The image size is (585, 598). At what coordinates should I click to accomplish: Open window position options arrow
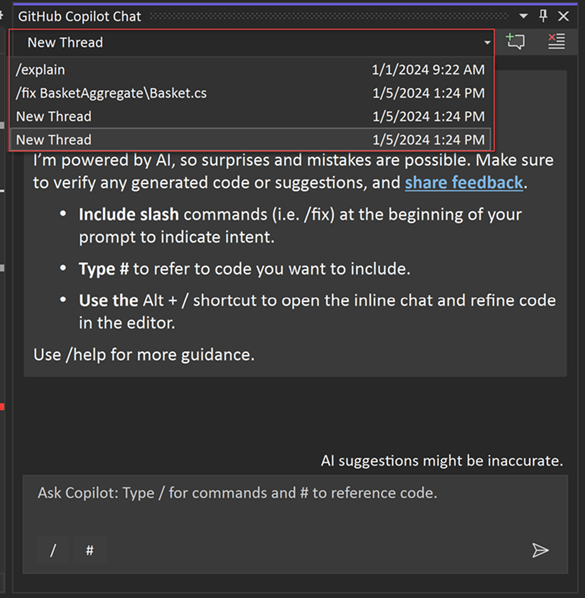[524, 16]
